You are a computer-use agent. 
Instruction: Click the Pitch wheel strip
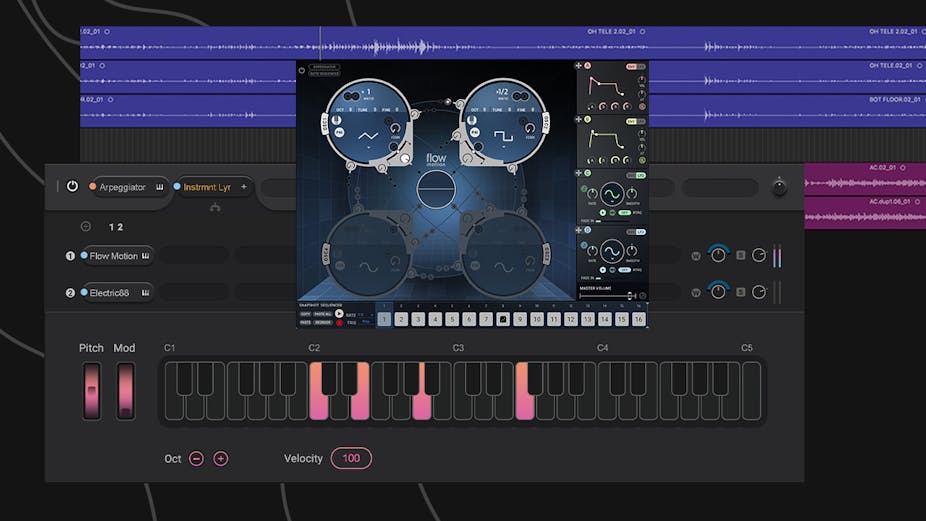click(x=92, y=390)
